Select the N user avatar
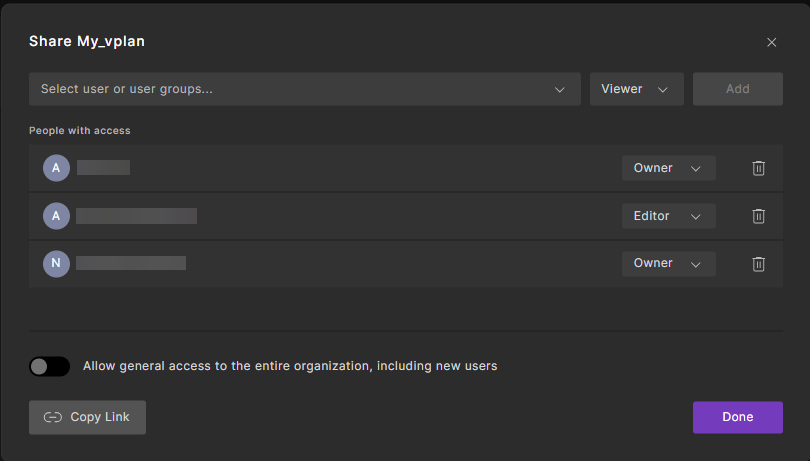 [x=56, y=264]
